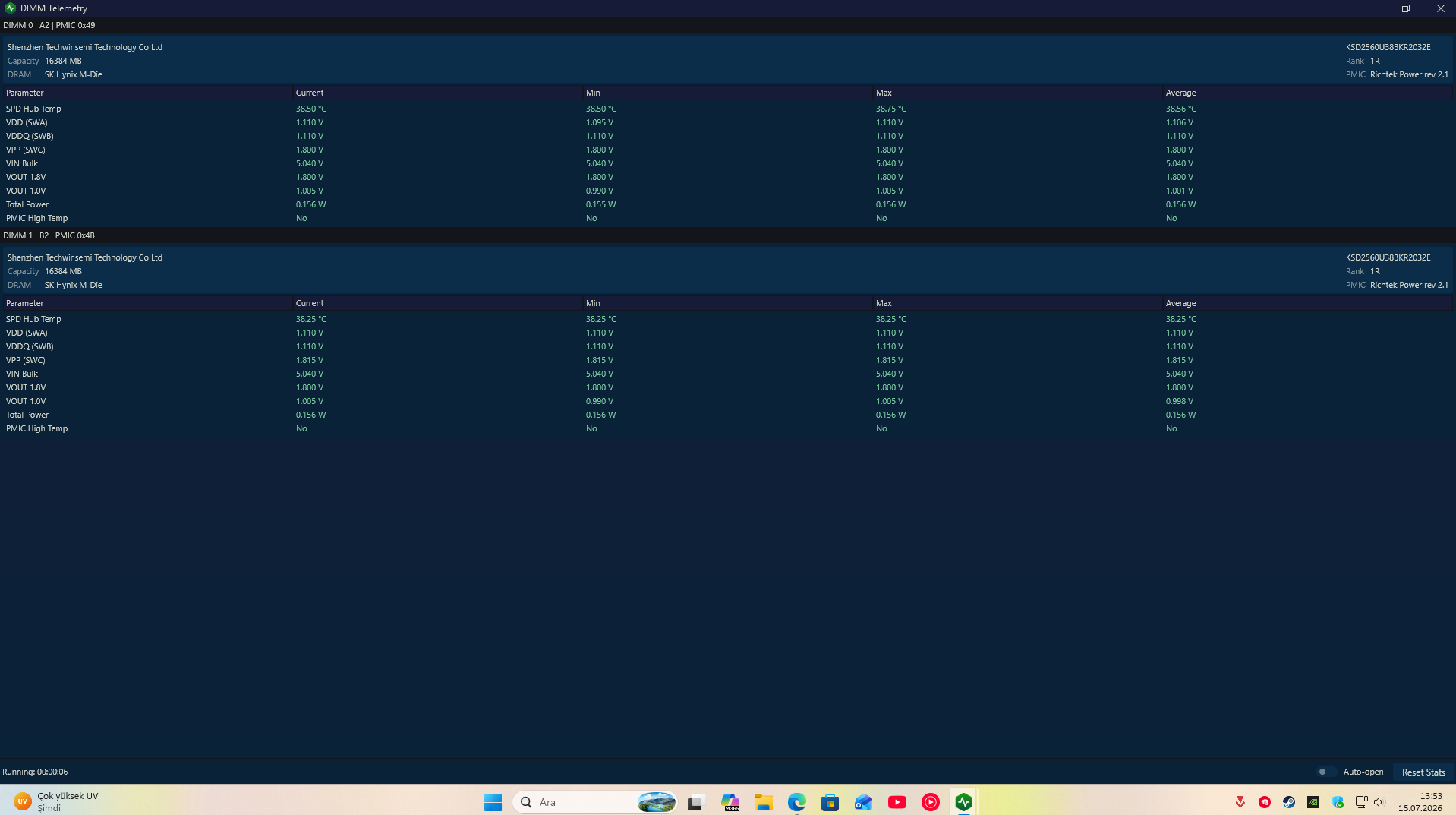Restore down the DIMM Telemetry window
This screenshot has width=1456, height=815.
coord(1406,8)
